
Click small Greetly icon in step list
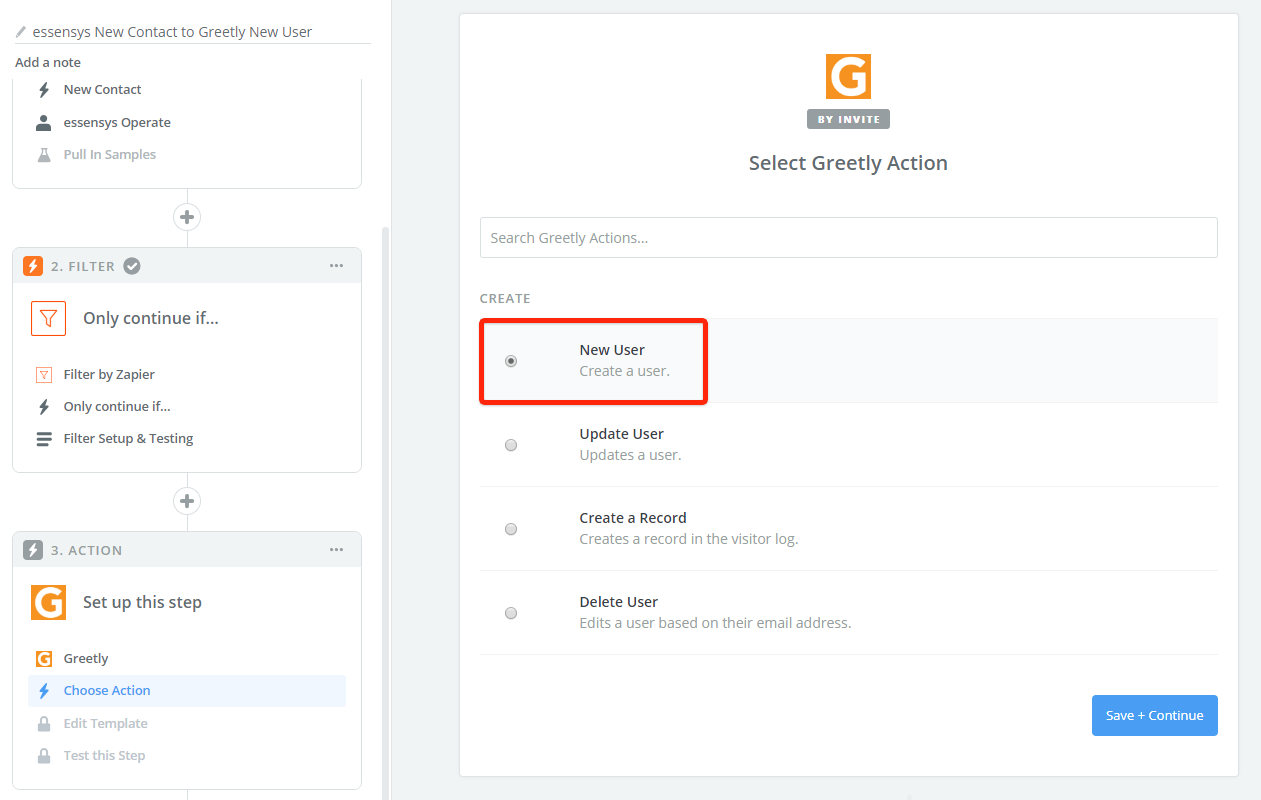pos(43,659)
